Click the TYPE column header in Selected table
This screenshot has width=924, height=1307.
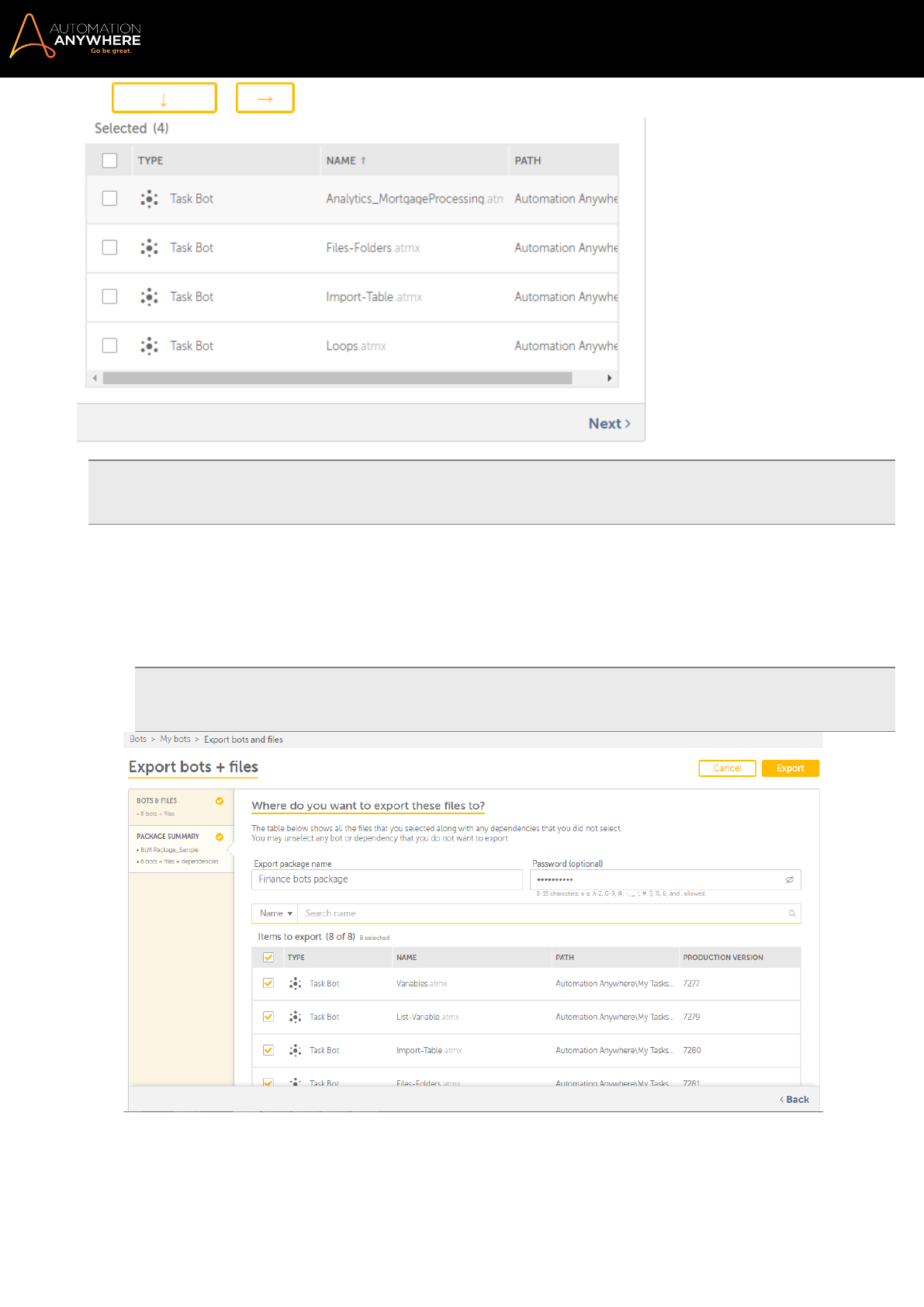151,161
